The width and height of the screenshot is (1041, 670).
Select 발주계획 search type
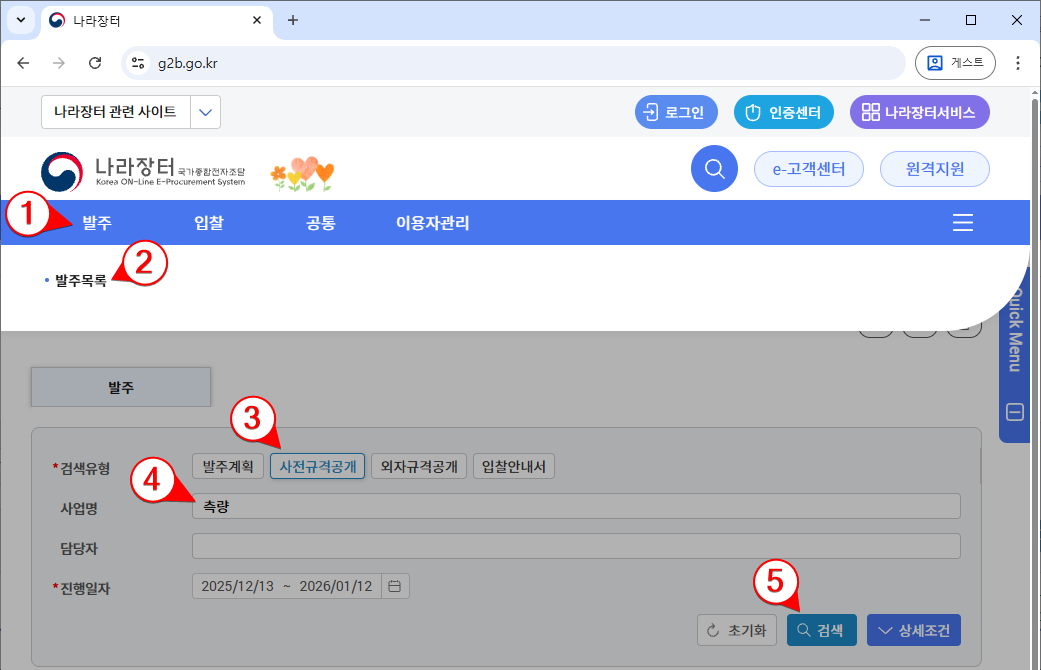tap(228, 467)
